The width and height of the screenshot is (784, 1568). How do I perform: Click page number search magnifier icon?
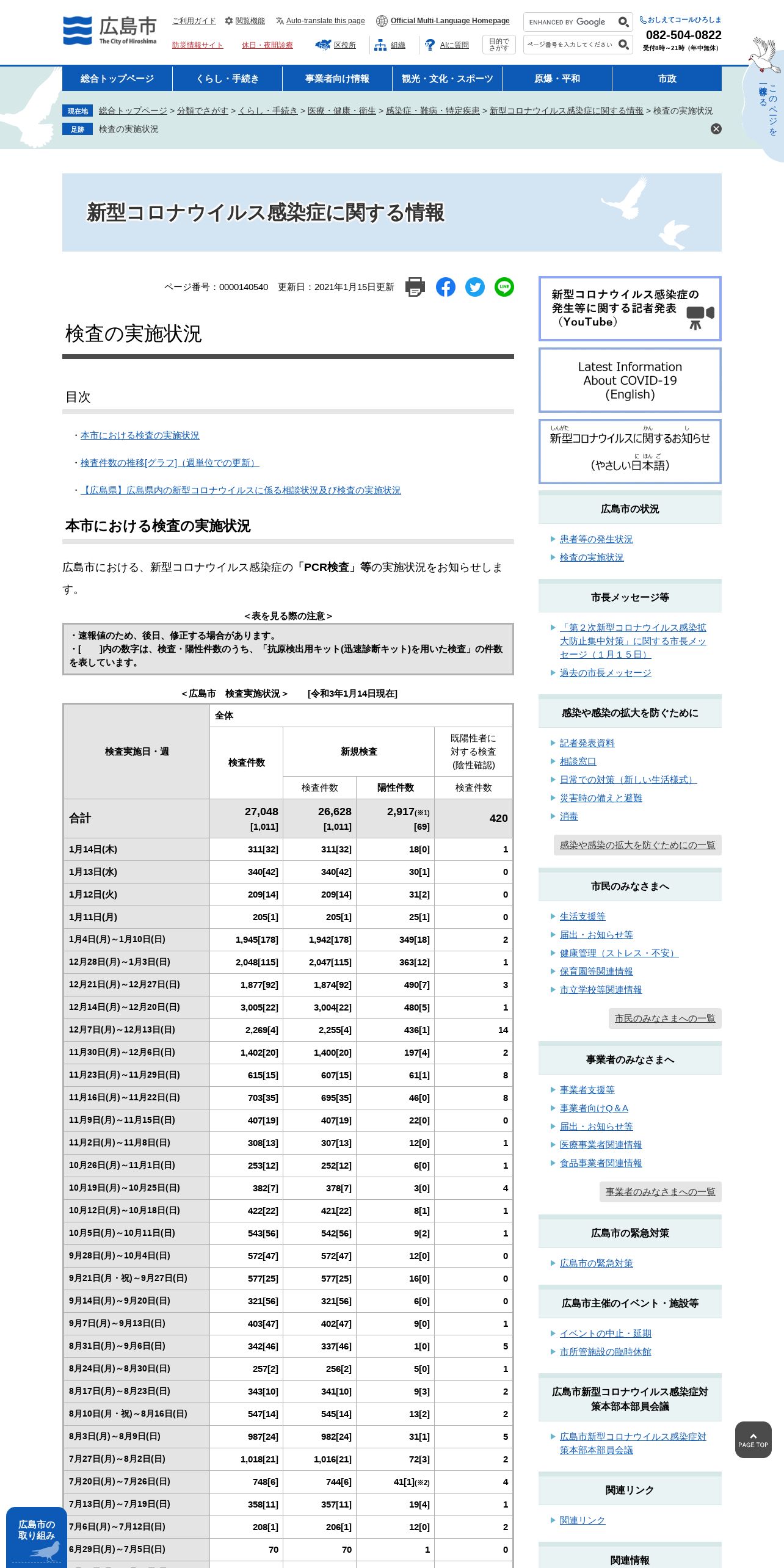pyautogui.click(x=623, y=45)
